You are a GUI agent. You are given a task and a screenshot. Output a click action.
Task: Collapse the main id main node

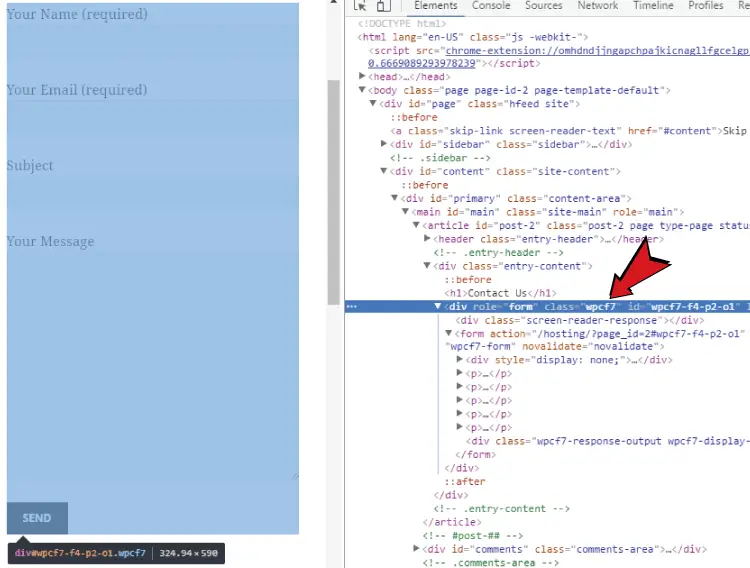point(405,211)
